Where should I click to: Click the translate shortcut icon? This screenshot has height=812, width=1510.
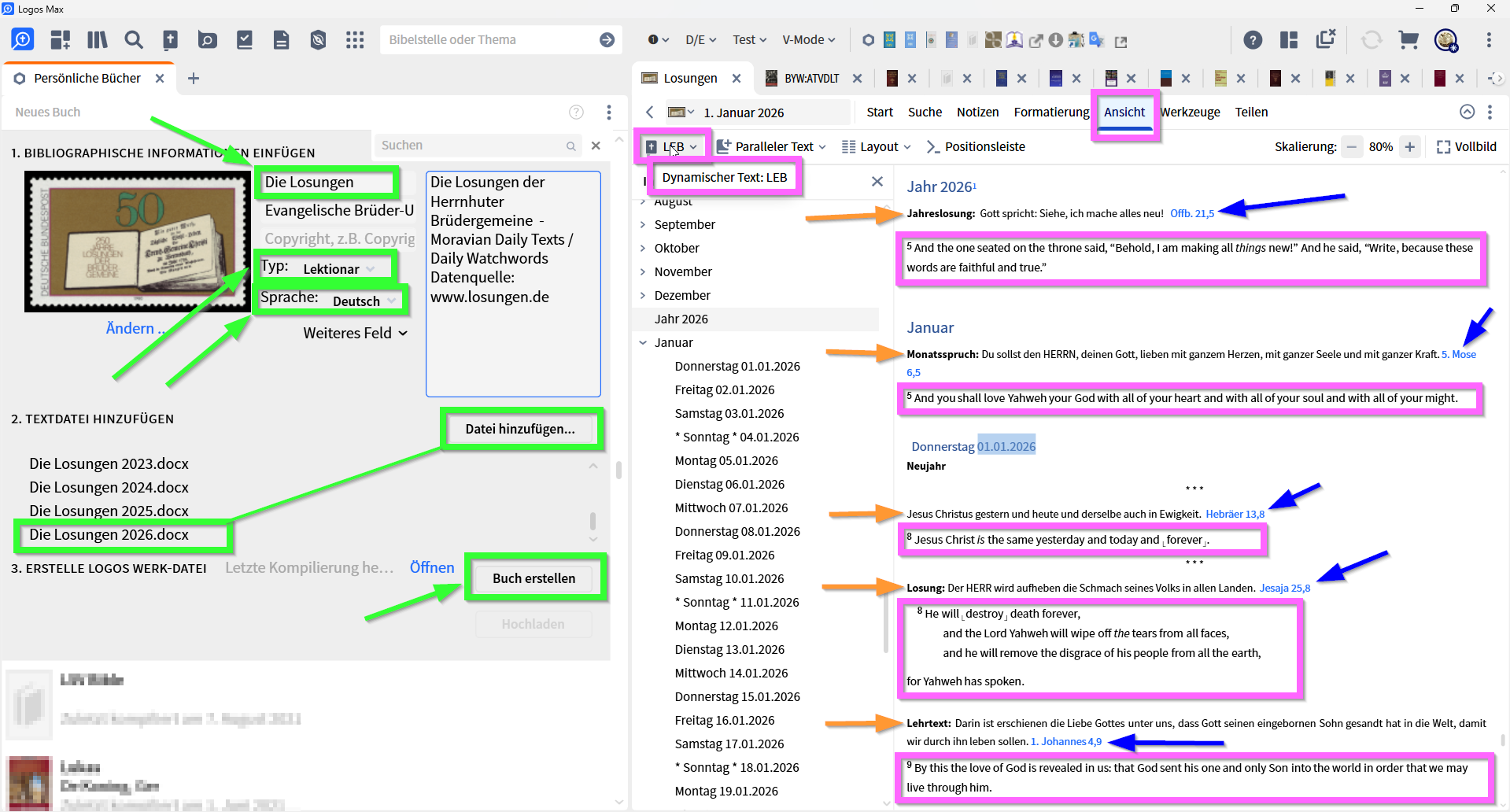pyautogui.click(x=1097, y=39)
